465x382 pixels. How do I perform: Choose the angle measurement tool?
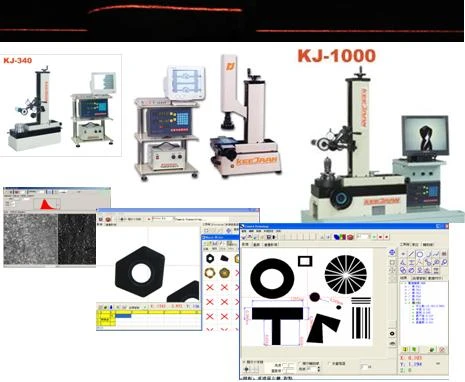pyautogui.click(x=403, y=262)
